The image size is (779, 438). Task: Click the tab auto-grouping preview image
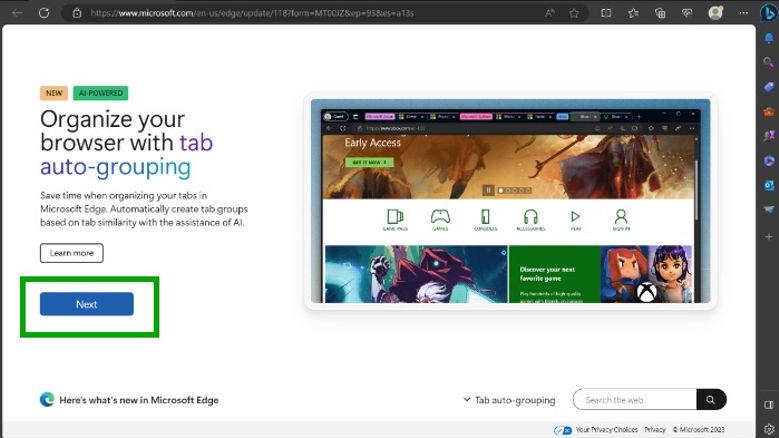pyautogui.click(x=510, y=201)
